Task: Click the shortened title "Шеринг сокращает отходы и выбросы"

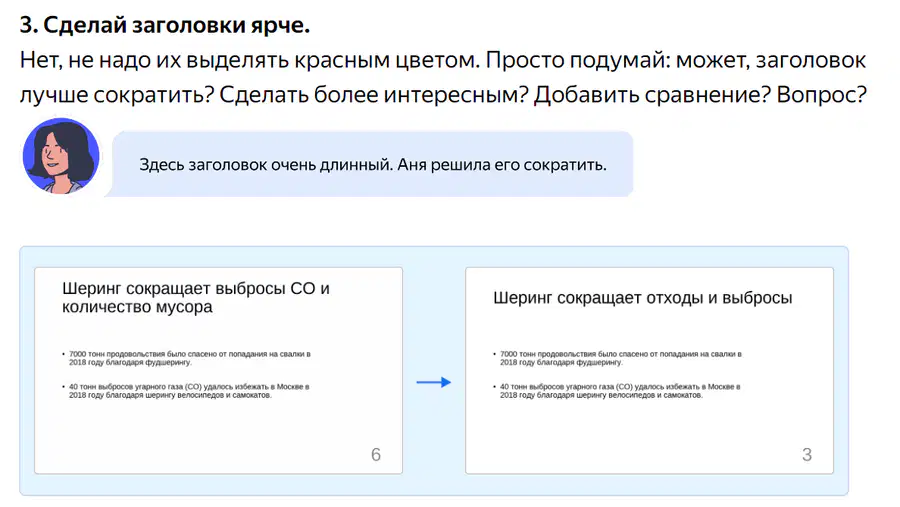Action: [x=642, y=297]
